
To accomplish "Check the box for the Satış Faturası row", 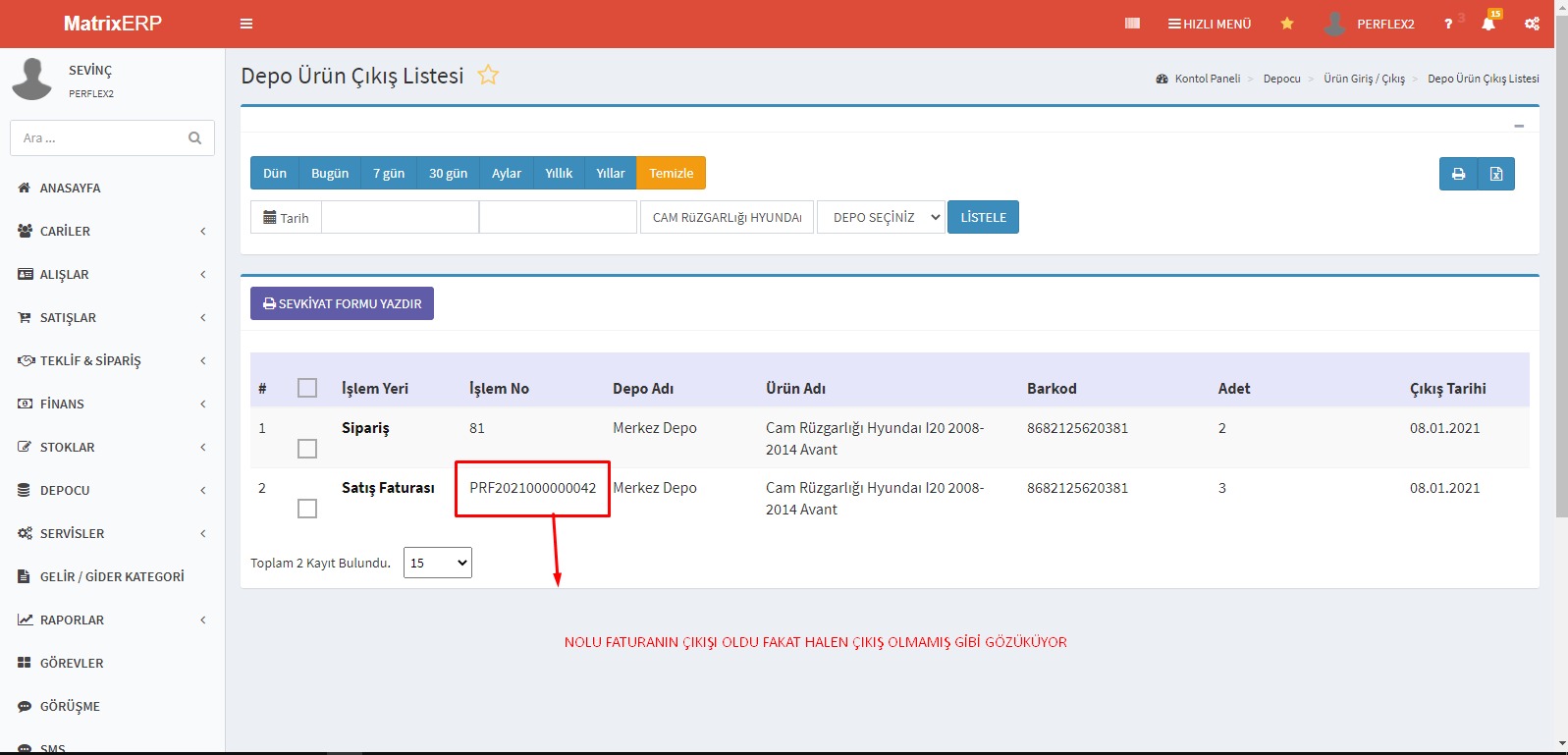I will [x=307, y=509].
